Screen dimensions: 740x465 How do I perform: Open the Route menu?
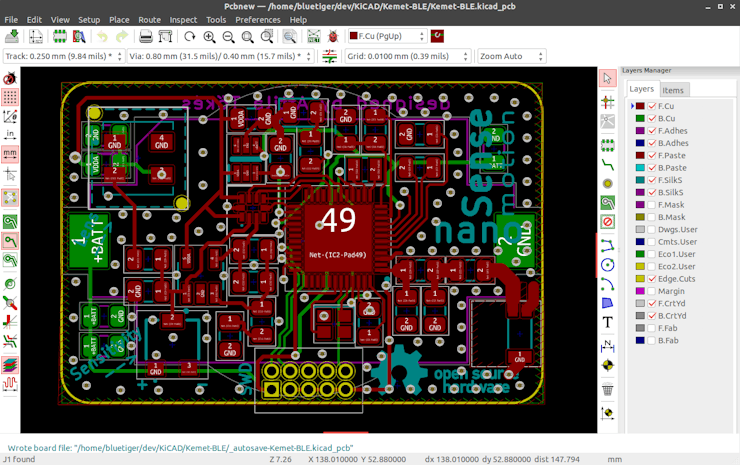click(149, 19)
